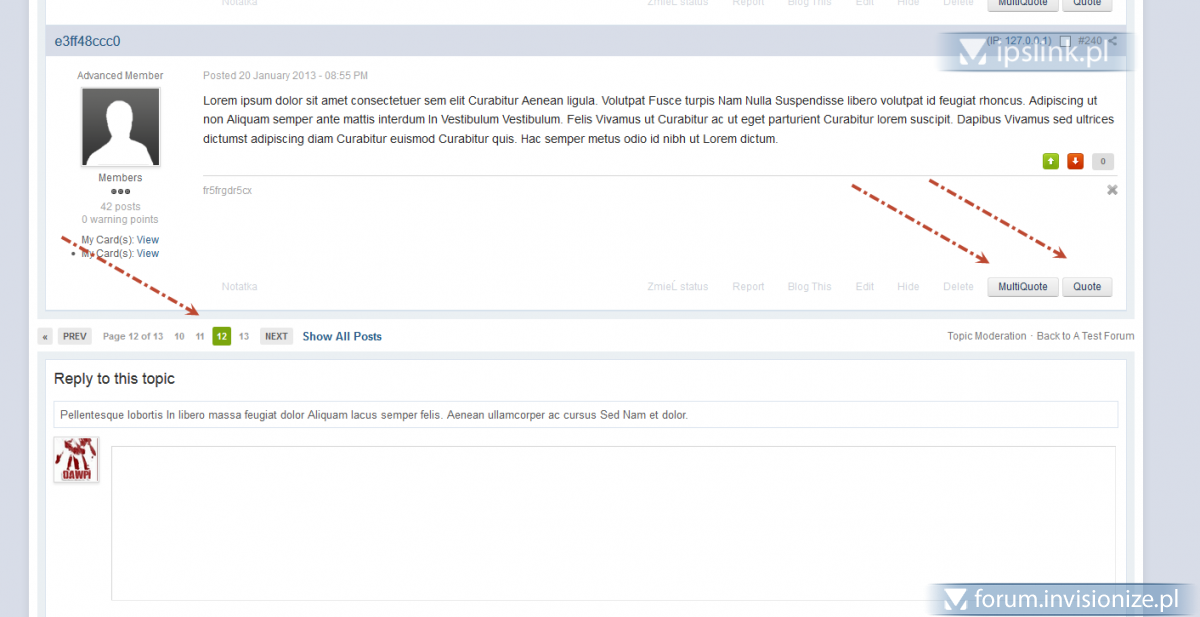Go Back to A Test Forum
The height and width of the screenshot is (617, 1200).
[x=1085, y=336]
